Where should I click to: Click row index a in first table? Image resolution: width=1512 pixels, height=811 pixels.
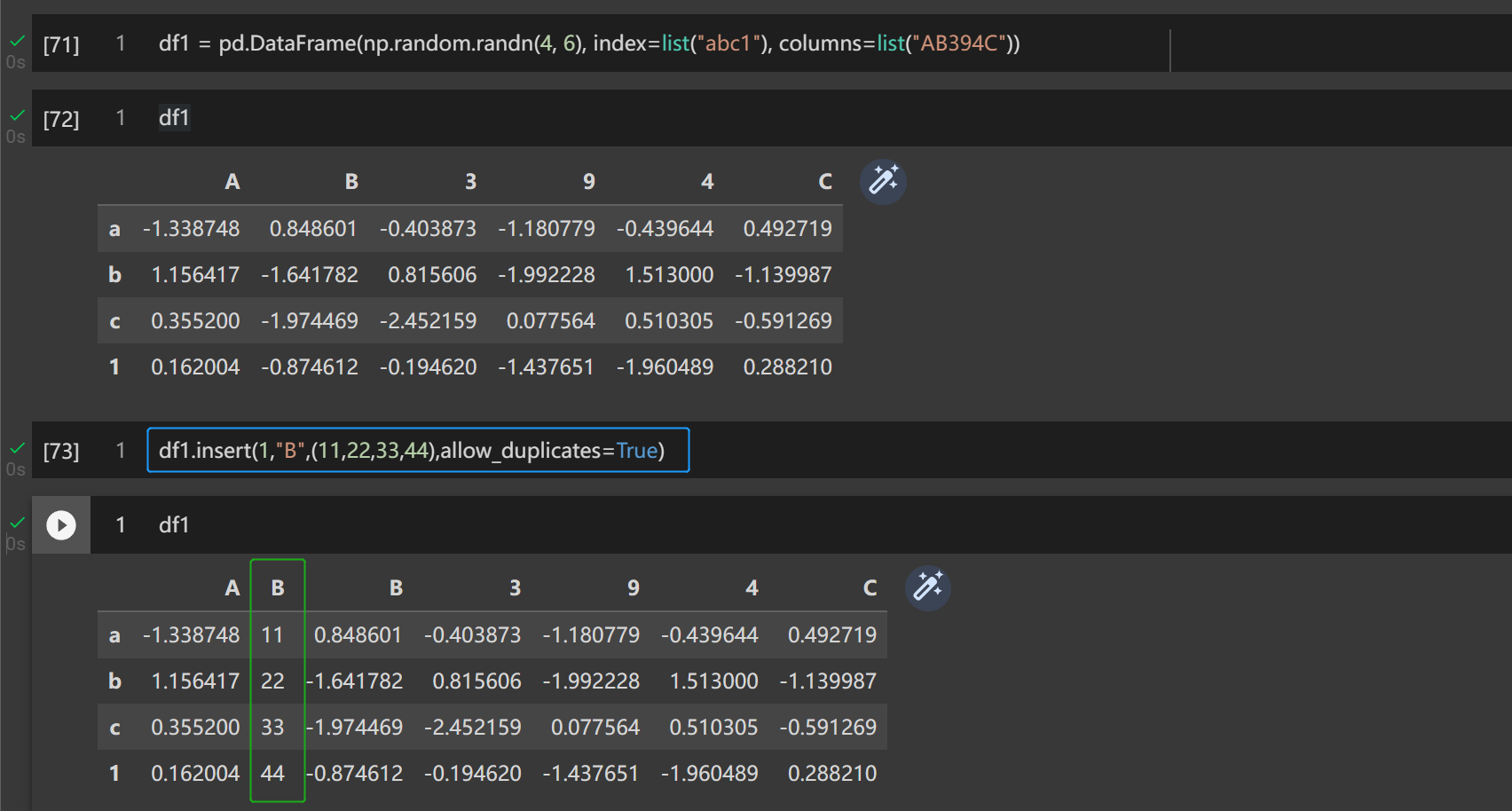point(114,229)
